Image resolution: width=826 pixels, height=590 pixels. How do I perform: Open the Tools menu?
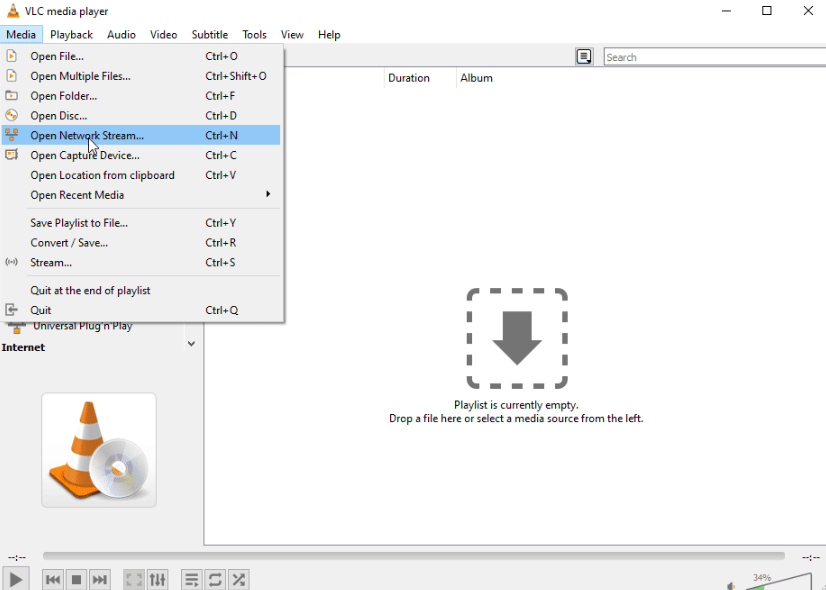(x=254, y=35)
